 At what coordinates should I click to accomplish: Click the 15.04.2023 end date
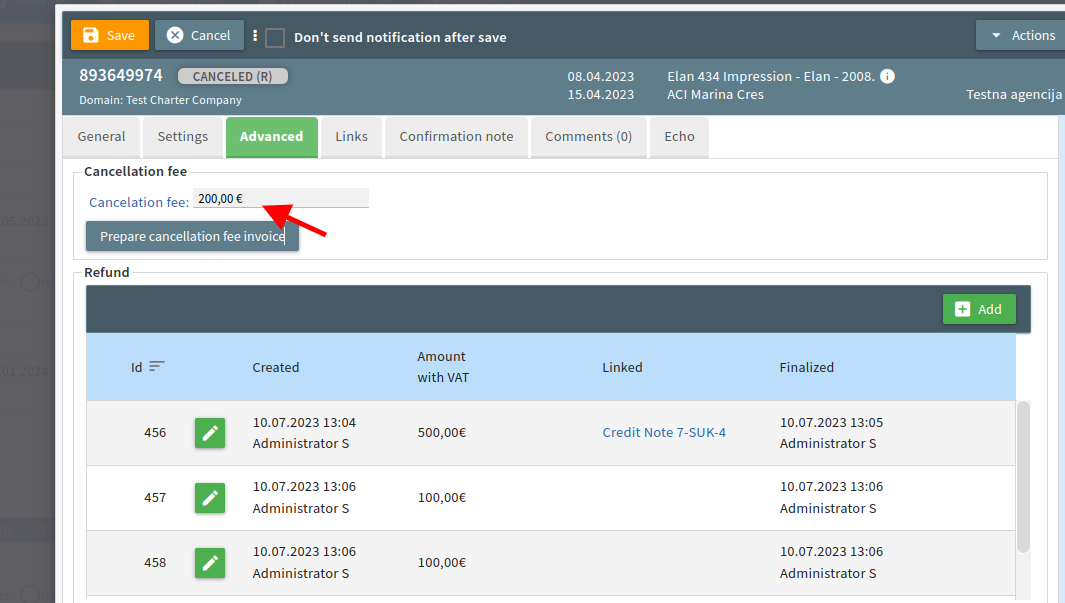[600, 94]
